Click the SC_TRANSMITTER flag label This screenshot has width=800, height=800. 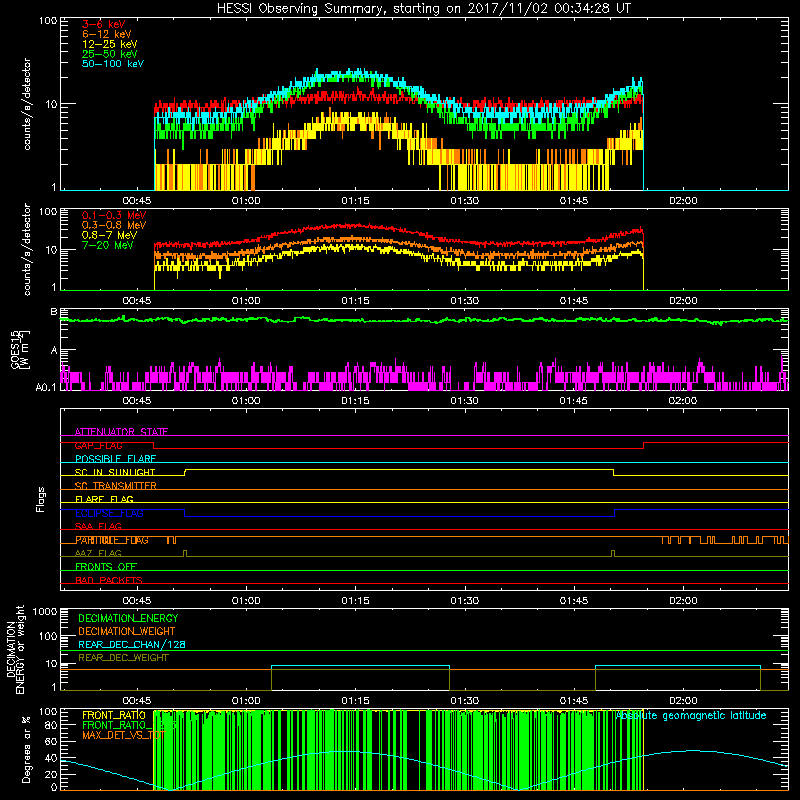(115, 486)
